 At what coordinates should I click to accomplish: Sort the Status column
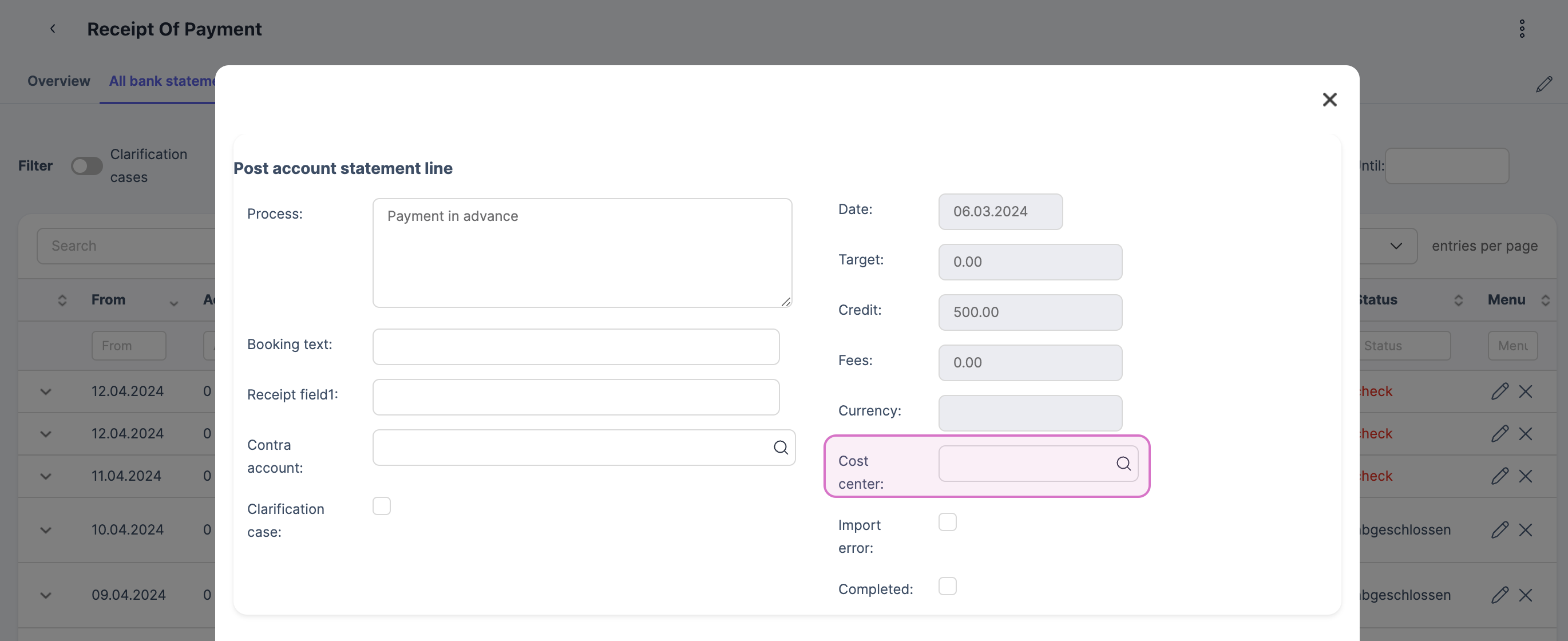pos(1459,299)
